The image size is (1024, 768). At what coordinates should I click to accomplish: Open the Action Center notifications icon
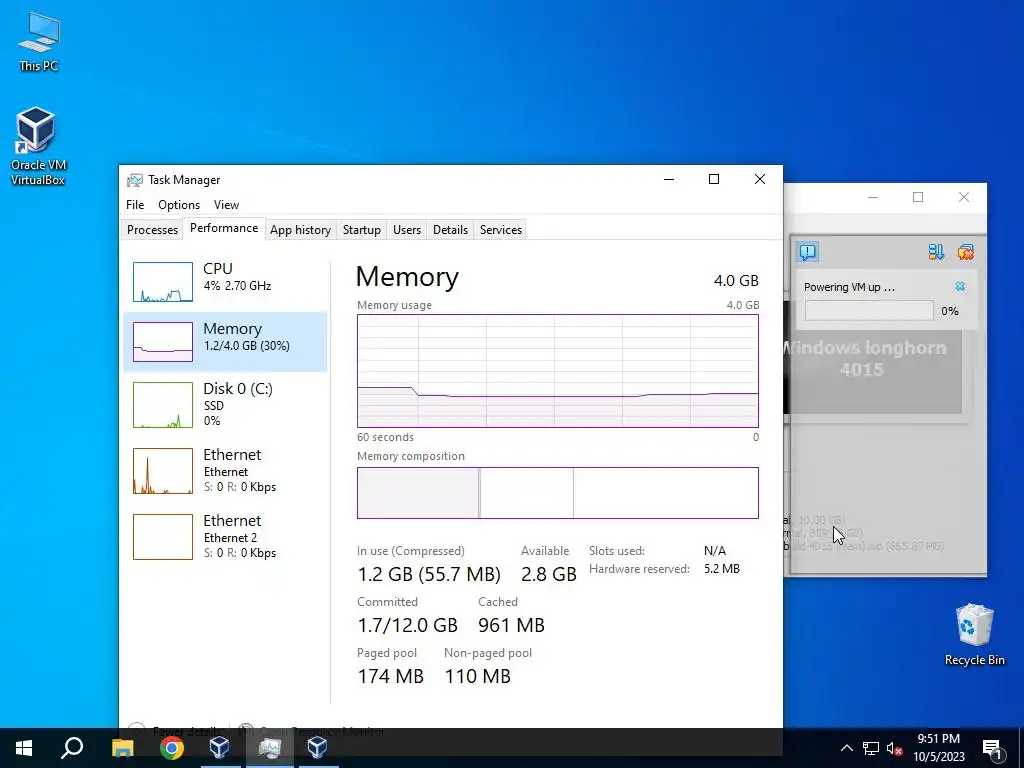point(993,749)
